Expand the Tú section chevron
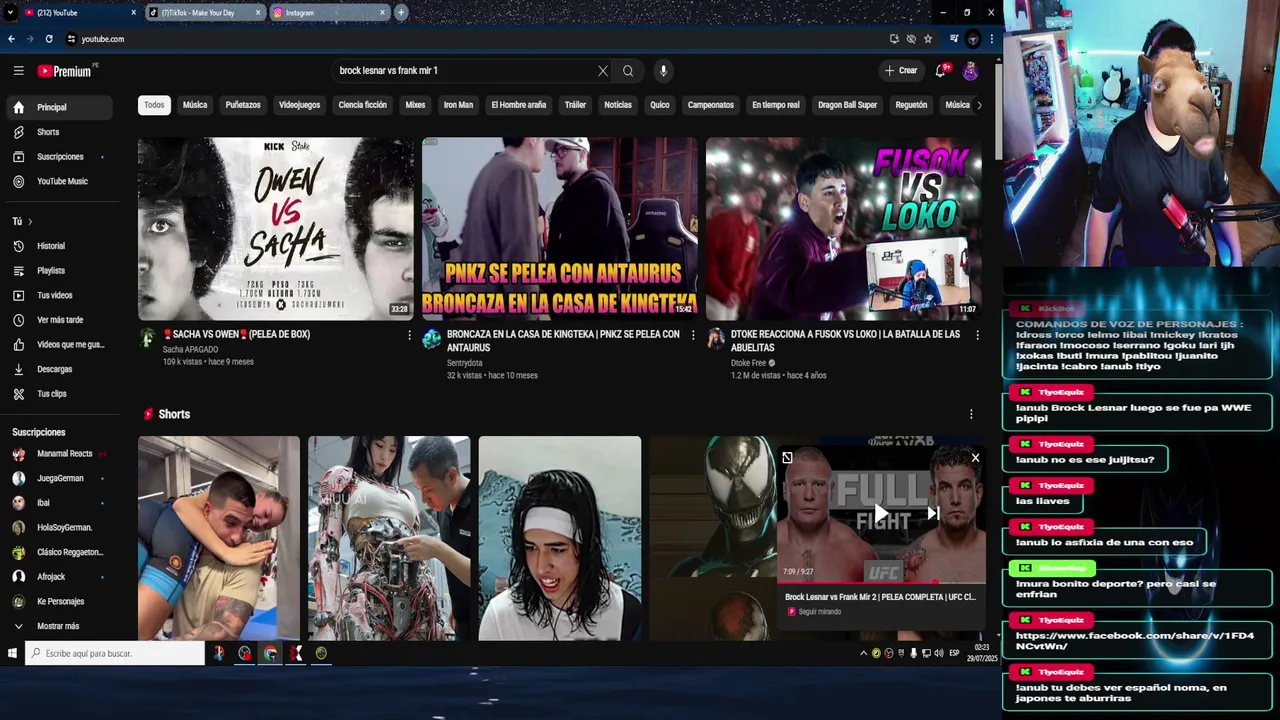 [30, 221]
